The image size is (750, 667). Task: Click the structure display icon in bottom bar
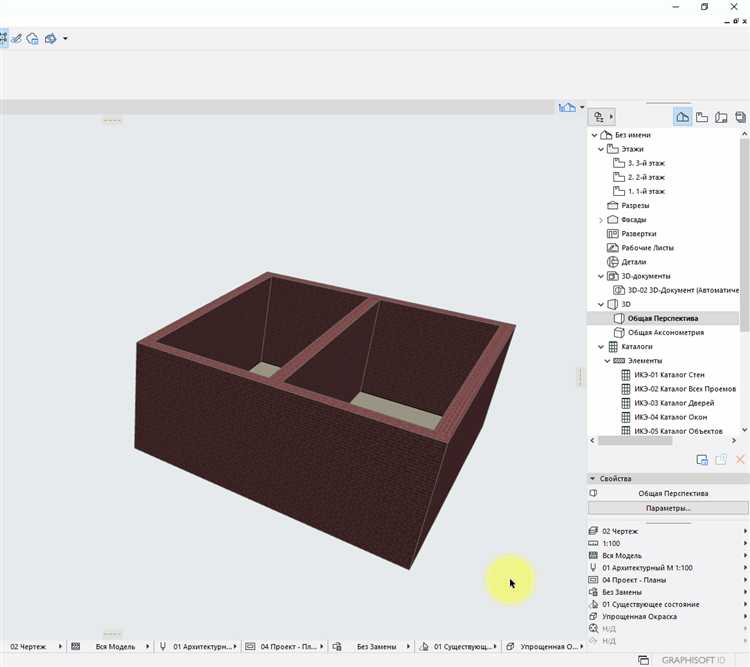click(x=76, y=646)
